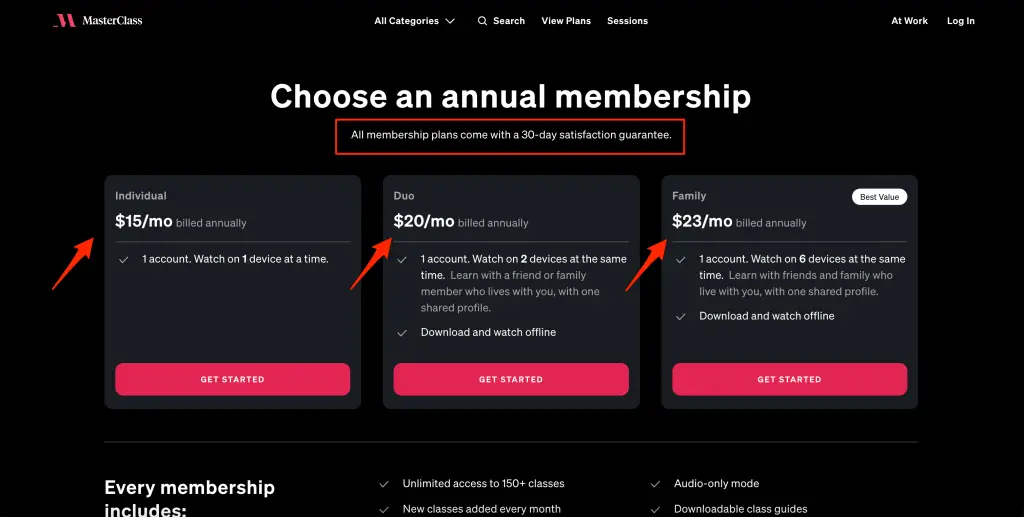
Task: Go to Sessions in the top navigation
Action: [627, 21]
